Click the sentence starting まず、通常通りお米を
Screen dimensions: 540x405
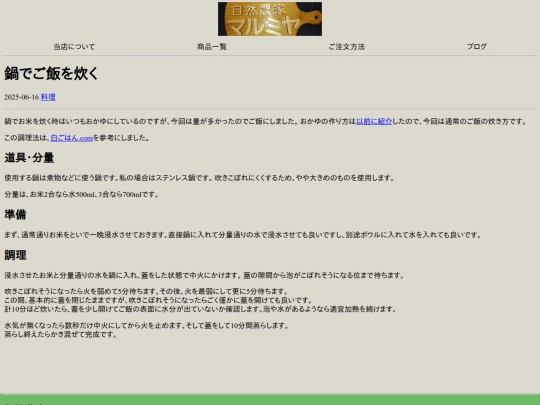pos(242,235)
